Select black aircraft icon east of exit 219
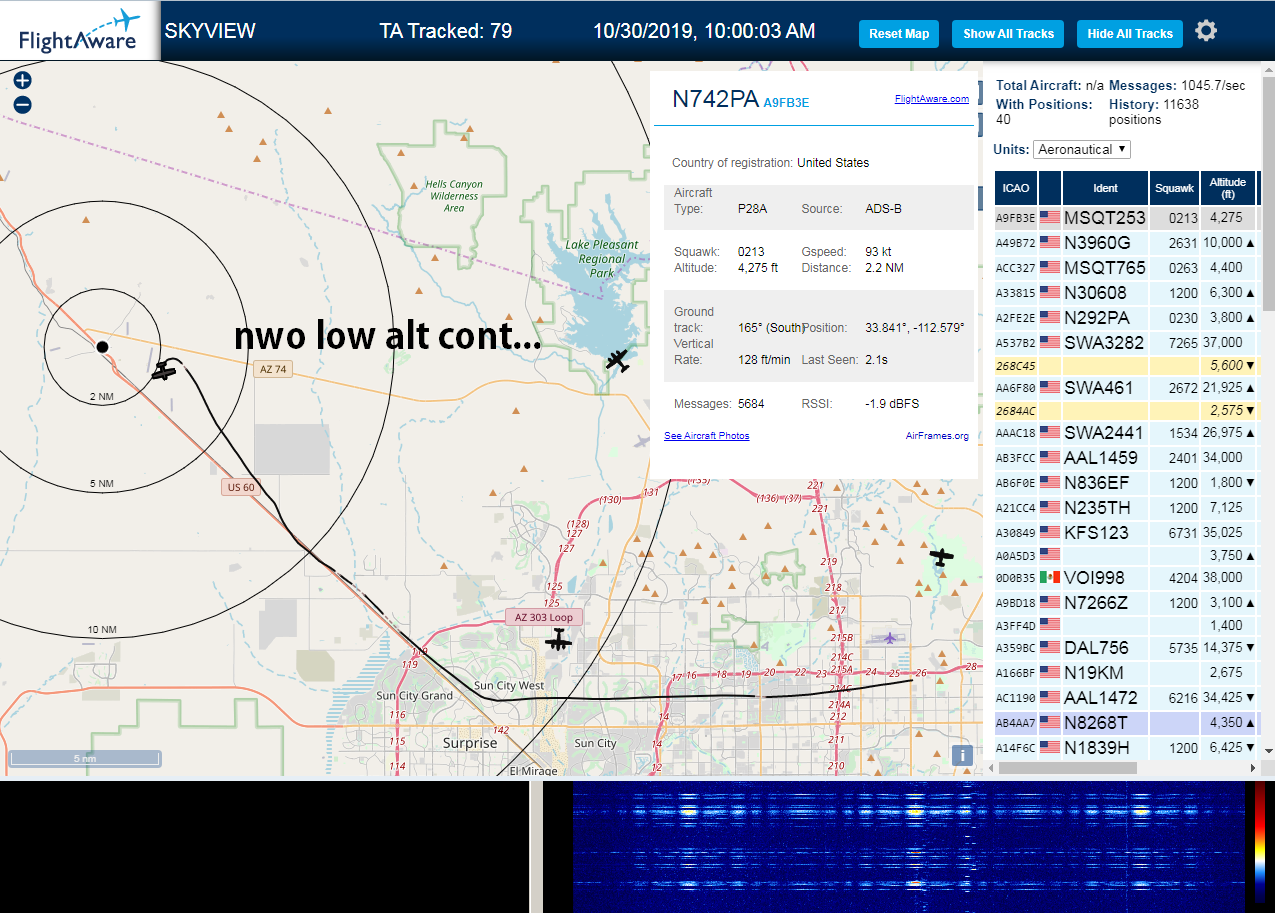 point(941,556)
